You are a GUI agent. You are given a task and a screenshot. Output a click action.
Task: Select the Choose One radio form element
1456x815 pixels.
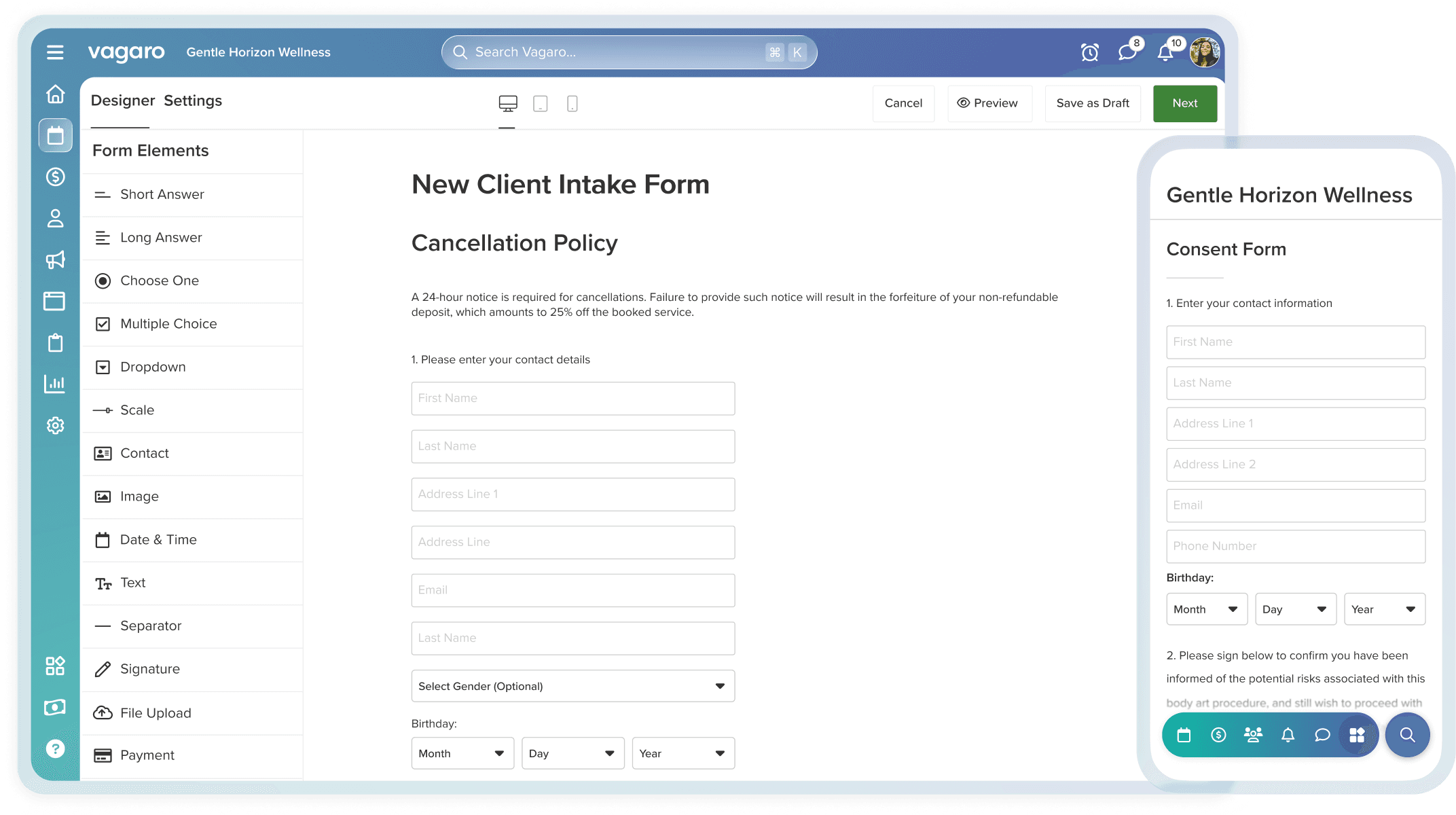159,280
